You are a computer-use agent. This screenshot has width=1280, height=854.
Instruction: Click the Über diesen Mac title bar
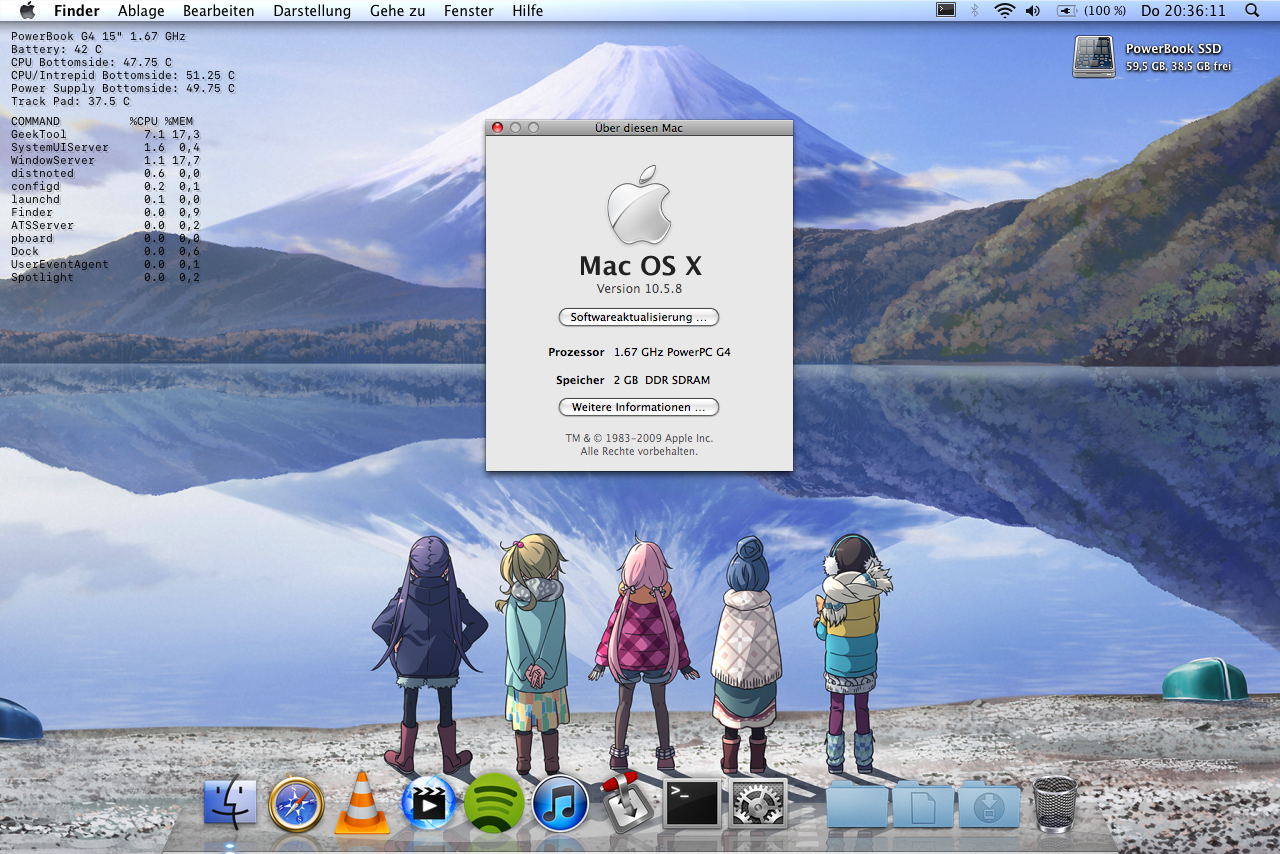pyautogui.click(x=639, y=128)
